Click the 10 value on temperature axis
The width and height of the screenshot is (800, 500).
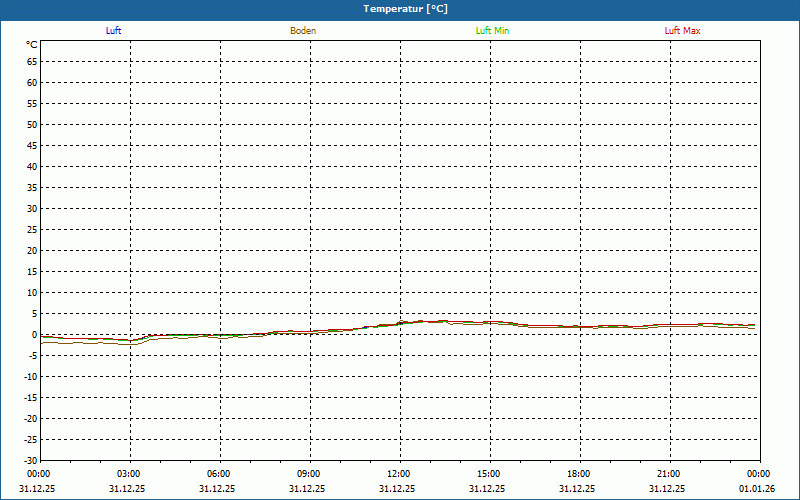coord(32,293)
